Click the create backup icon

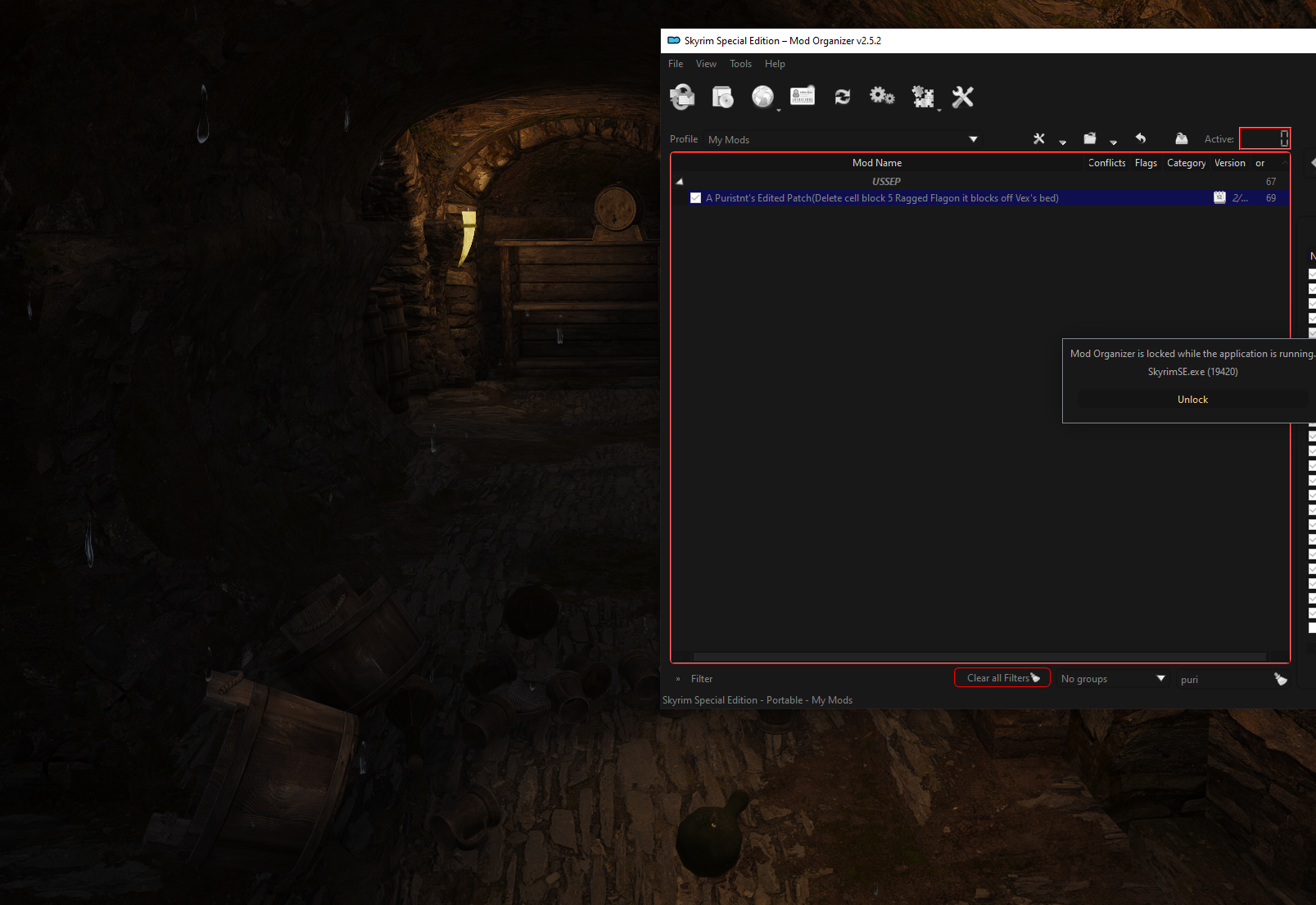(1181, 138)
